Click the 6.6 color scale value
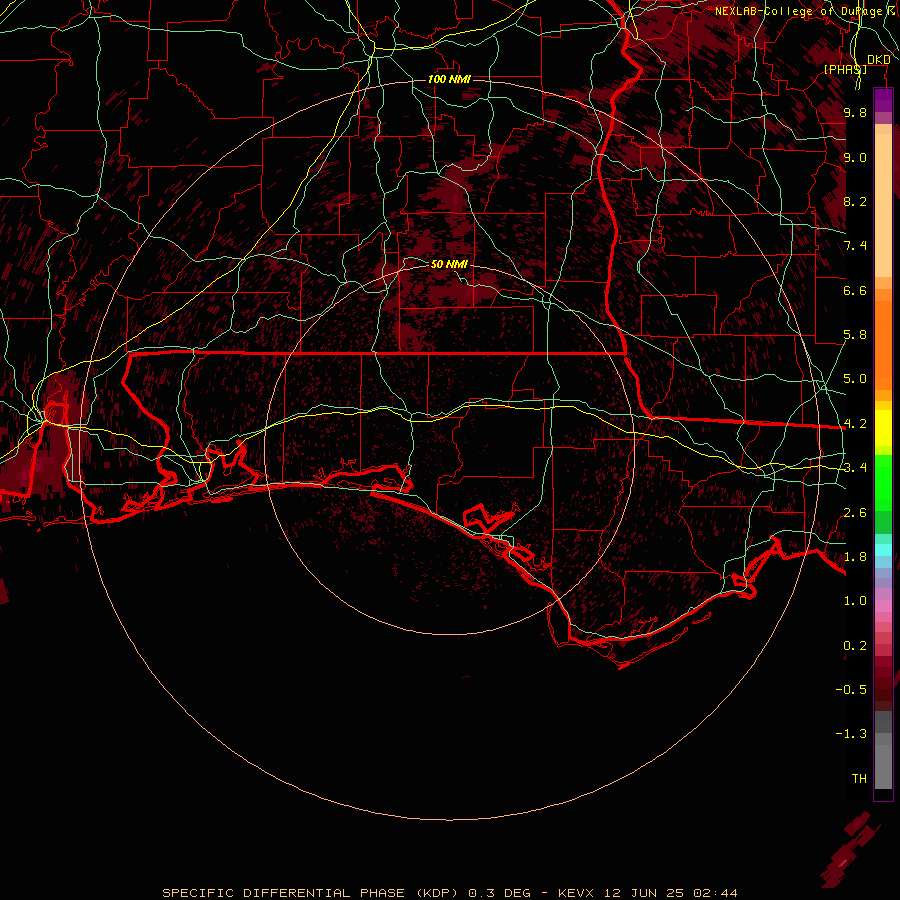This screenshot has width=900, height=900. (855, 290)
